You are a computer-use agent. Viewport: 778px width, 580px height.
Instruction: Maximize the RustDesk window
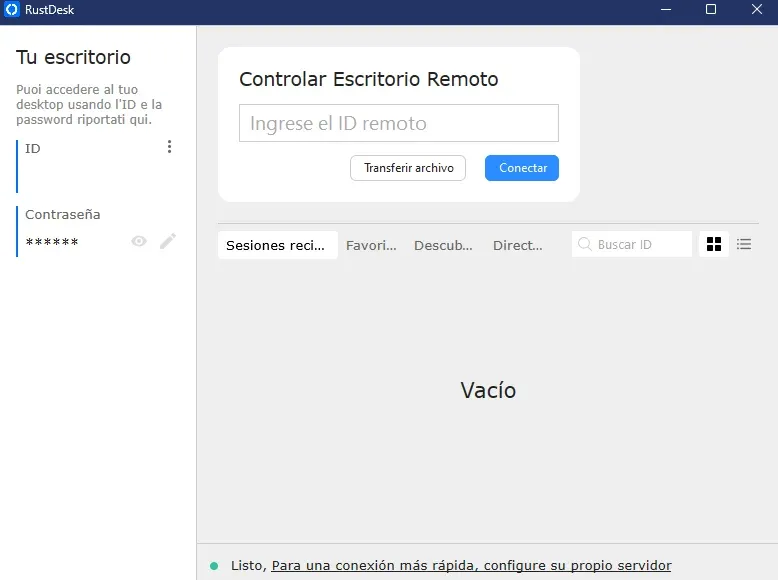pyautogui.click(x=711, y=9)
